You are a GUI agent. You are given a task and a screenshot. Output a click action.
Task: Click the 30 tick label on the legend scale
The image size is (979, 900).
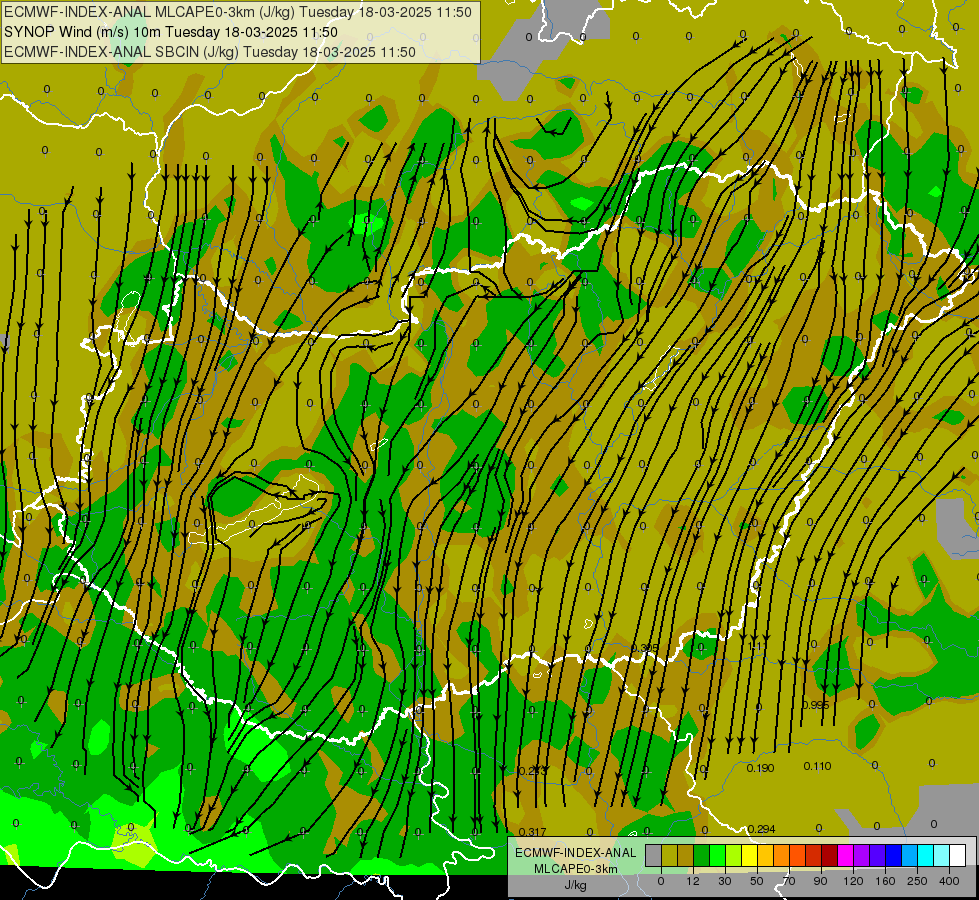(x=725, y=881)
